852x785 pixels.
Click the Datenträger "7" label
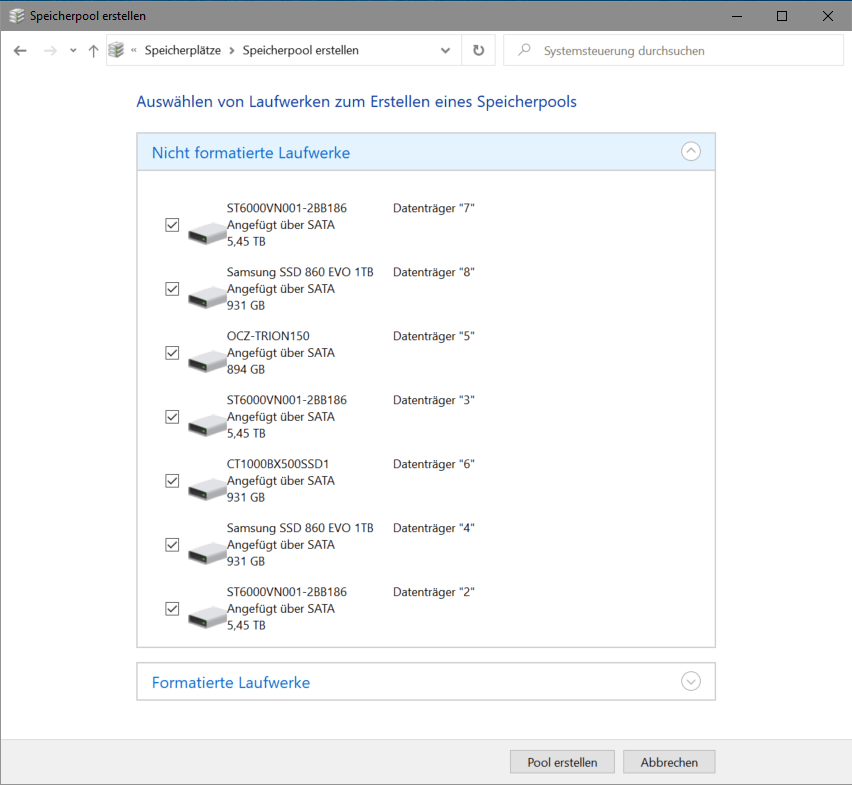coord(434,208)
